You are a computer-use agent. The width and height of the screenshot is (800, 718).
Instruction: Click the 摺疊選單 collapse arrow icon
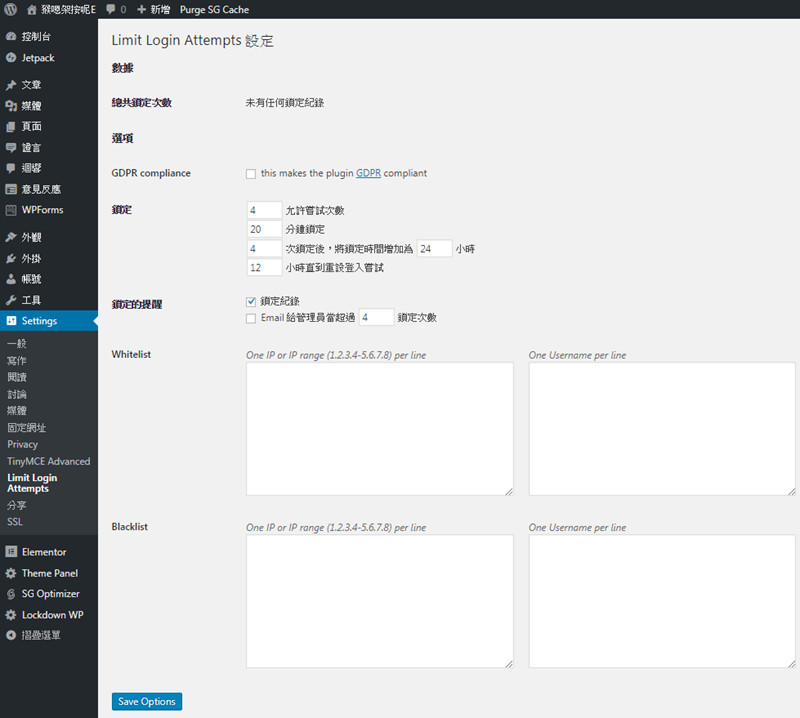[11, 635]
